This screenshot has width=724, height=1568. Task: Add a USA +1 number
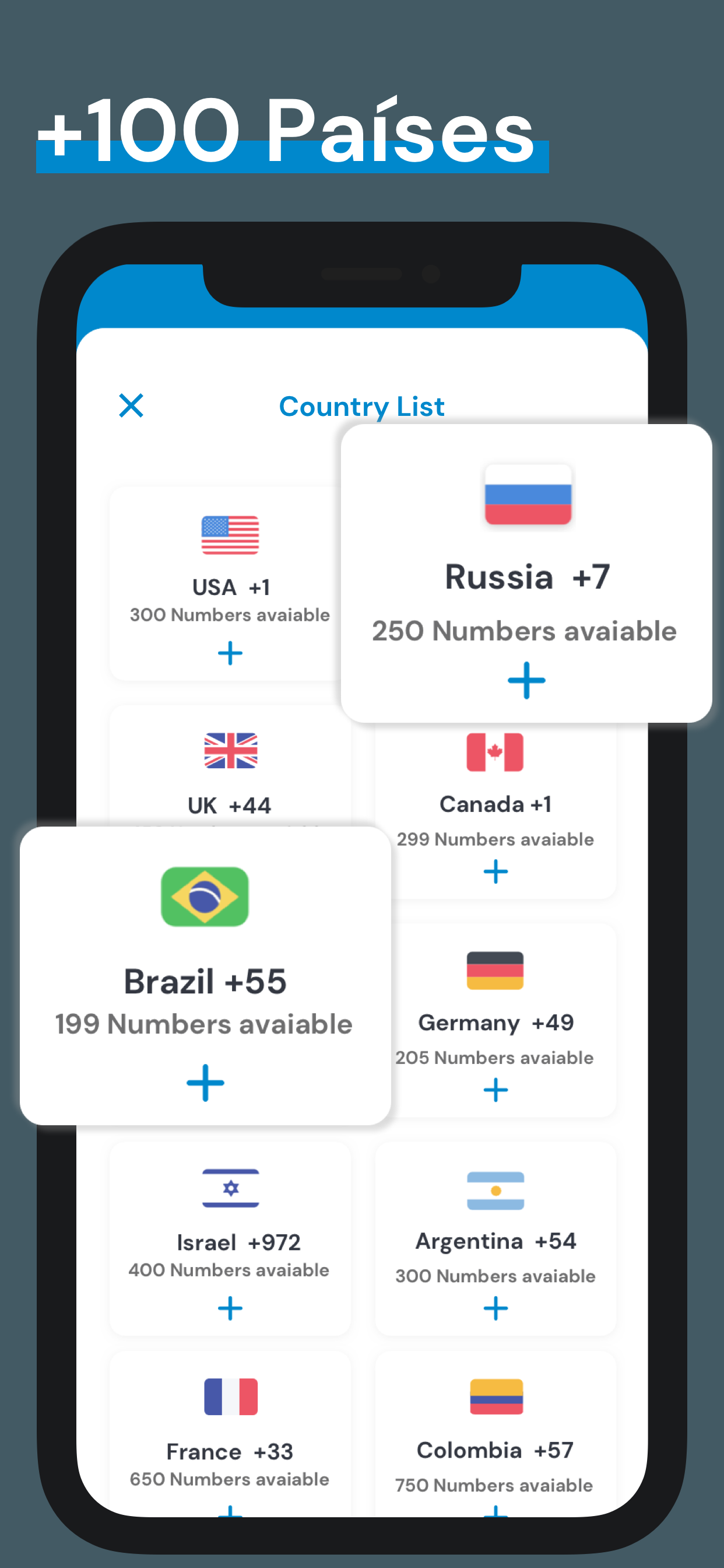point(230,653)
